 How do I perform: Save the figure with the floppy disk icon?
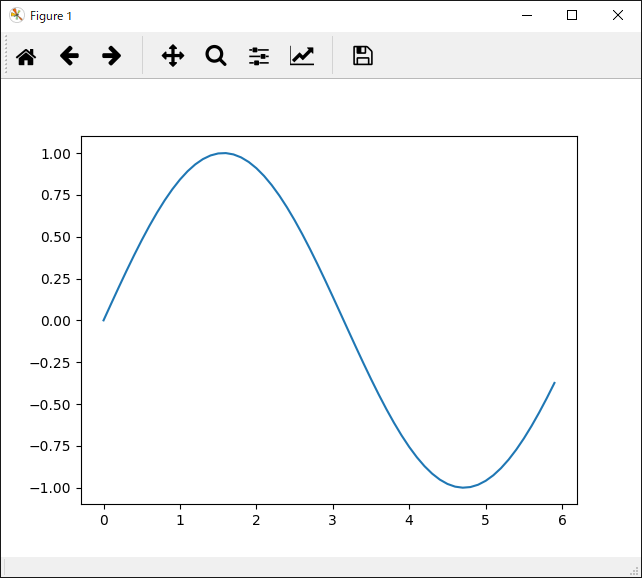click(x=363, y=56)
